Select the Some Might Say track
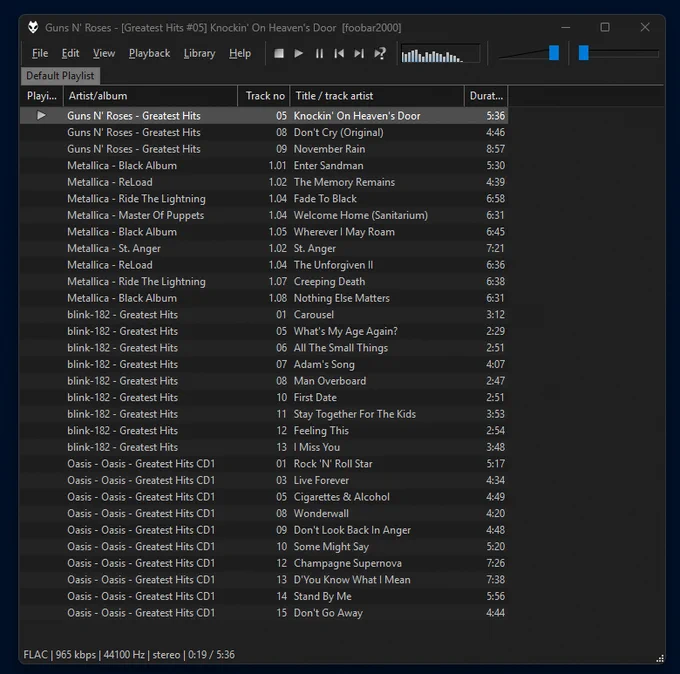 tap(264, 546)
